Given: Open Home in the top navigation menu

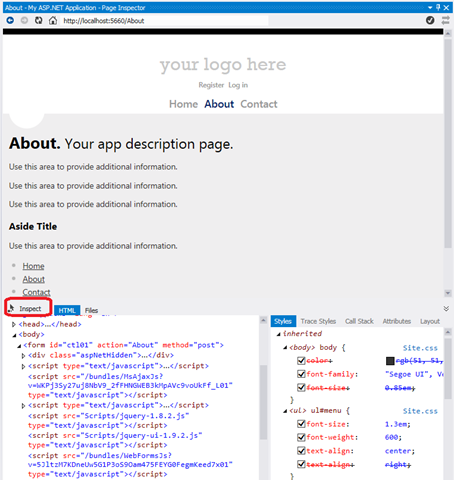Looking at the screenshot, I should tap(183, 104).
